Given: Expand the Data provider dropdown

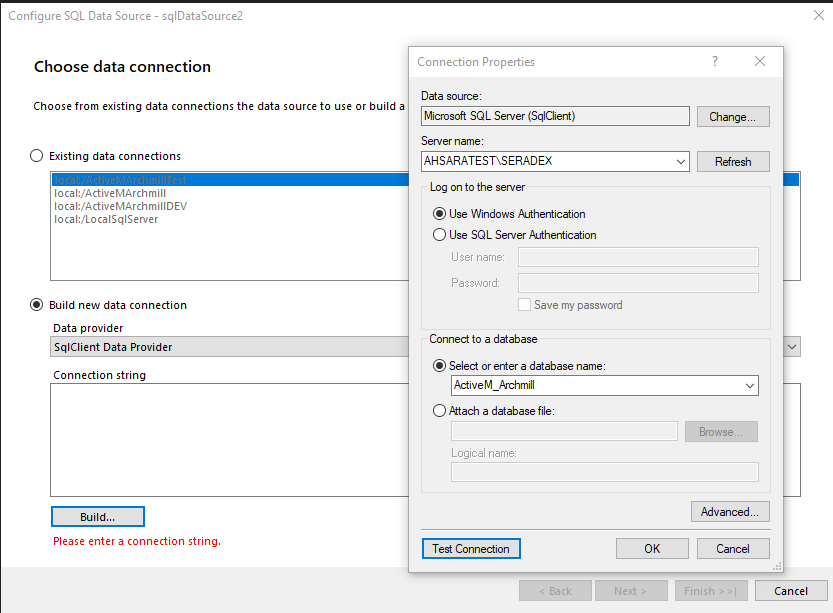Looking at the screenshot, I should [x=792, y=347].
